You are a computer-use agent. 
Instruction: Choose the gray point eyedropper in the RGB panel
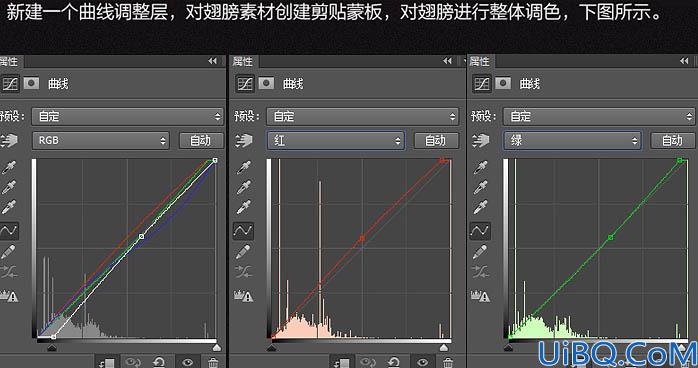coord(9,187)
